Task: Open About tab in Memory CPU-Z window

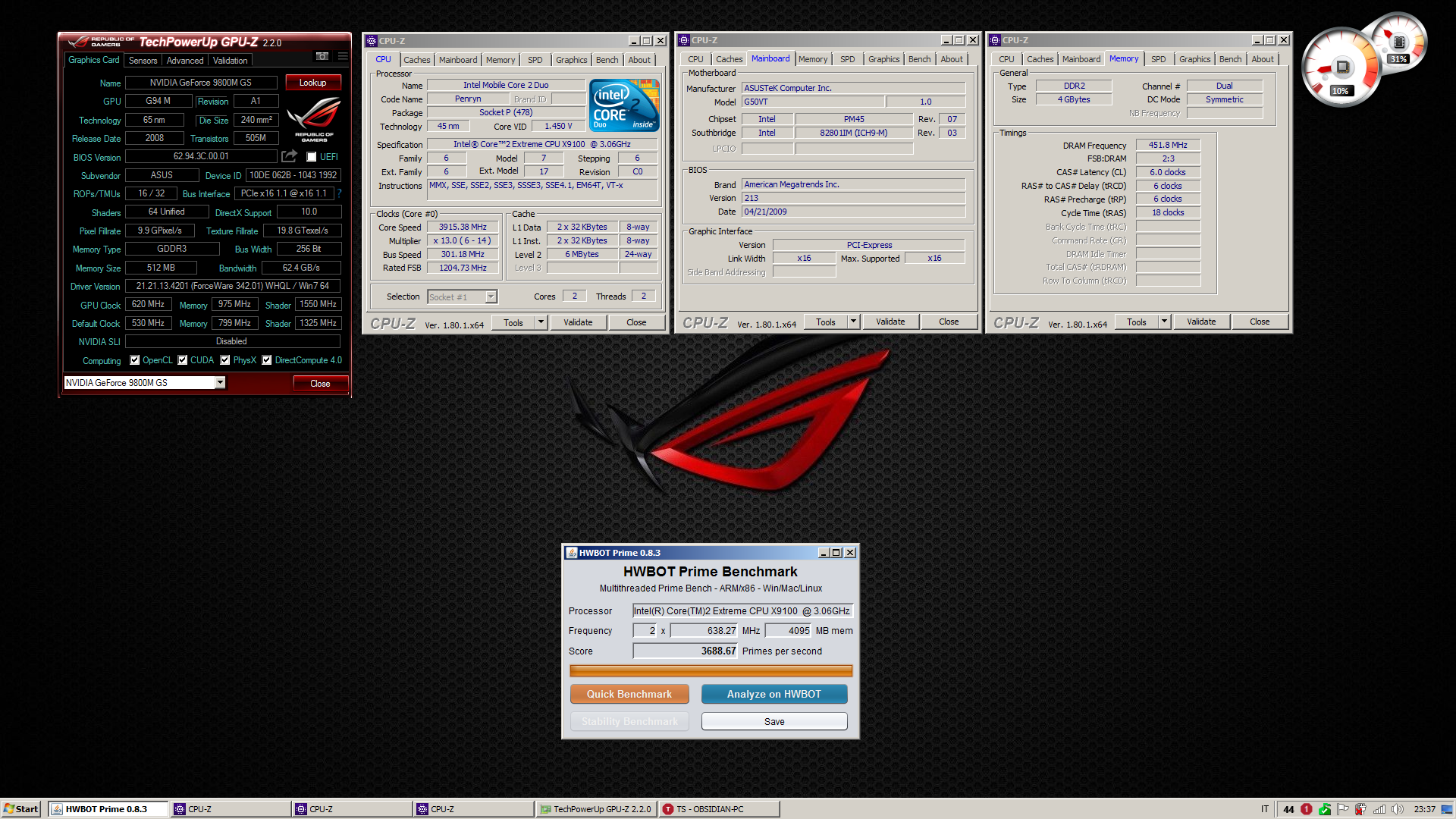Action: point(1263,59)
